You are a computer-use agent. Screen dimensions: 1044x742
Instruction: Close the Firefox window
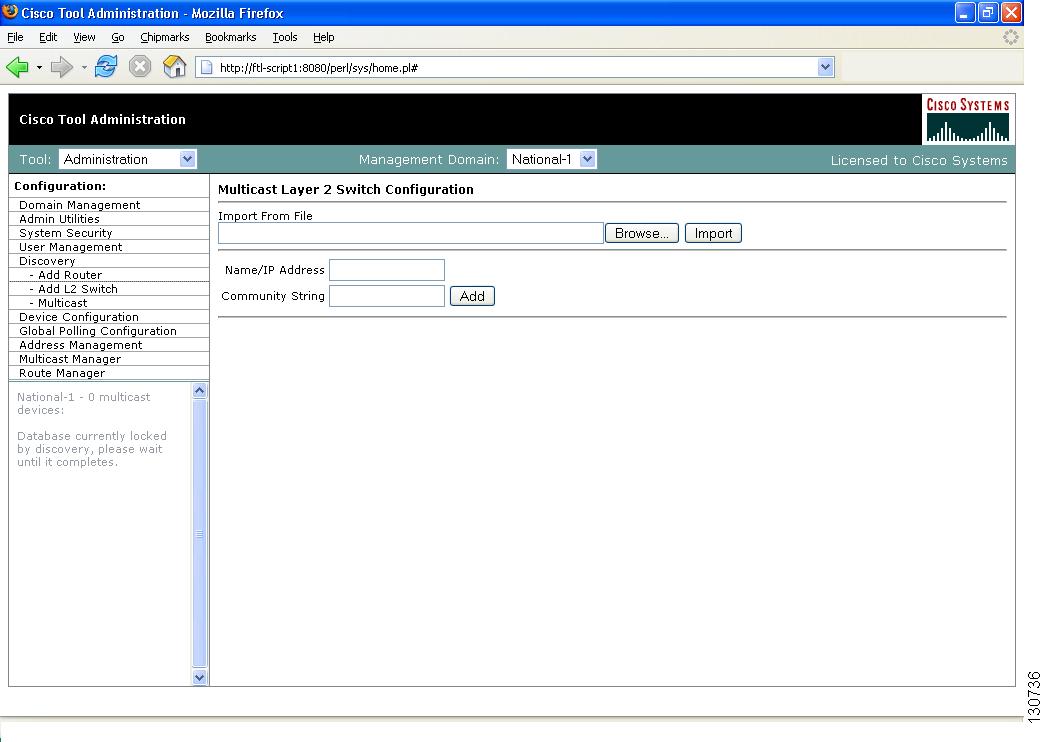[1011, 13]
